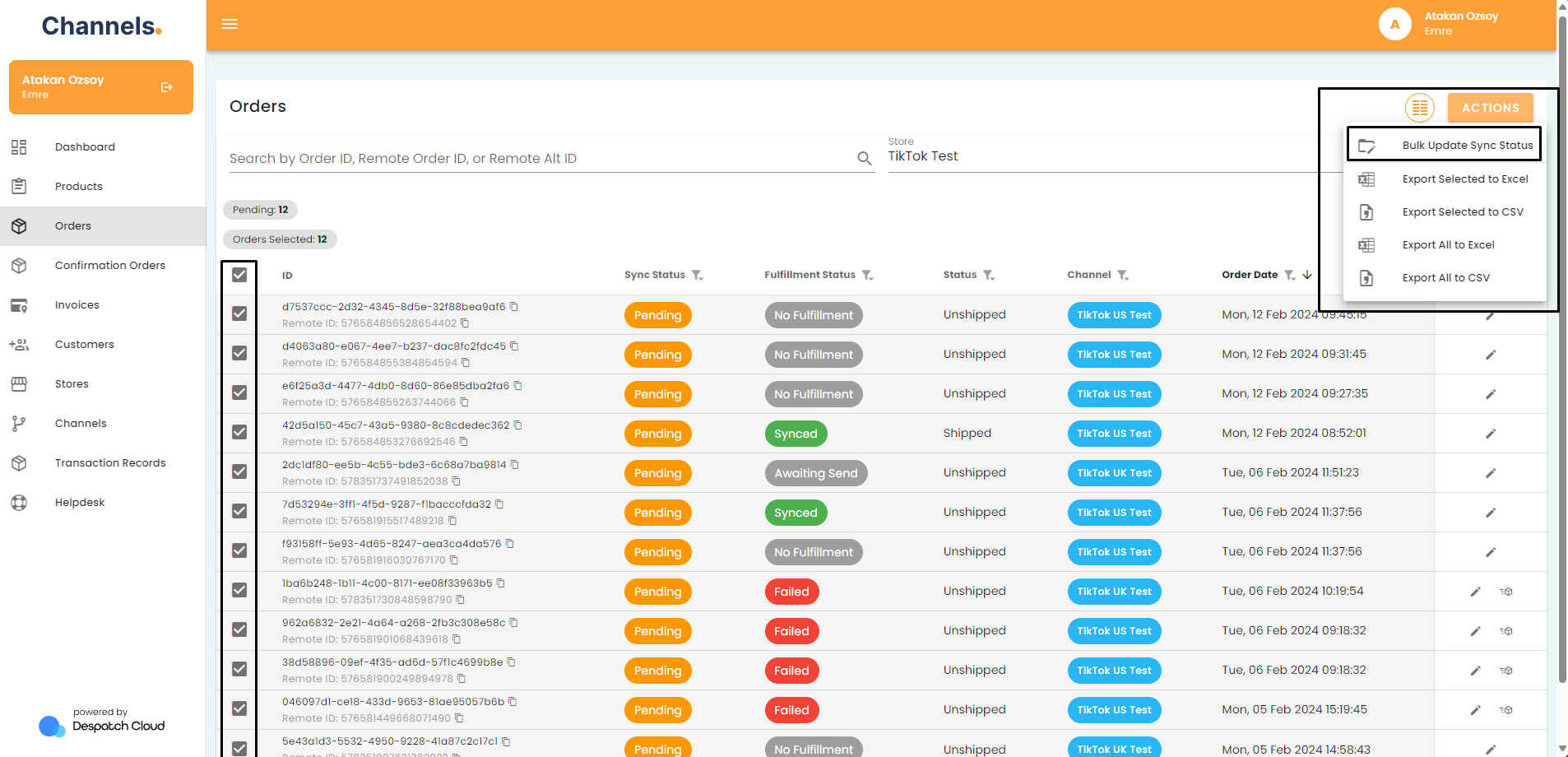The width and height of the screenshot is (1568, 757).
Task: Open the Status column filter
Action: pos(989,275)
